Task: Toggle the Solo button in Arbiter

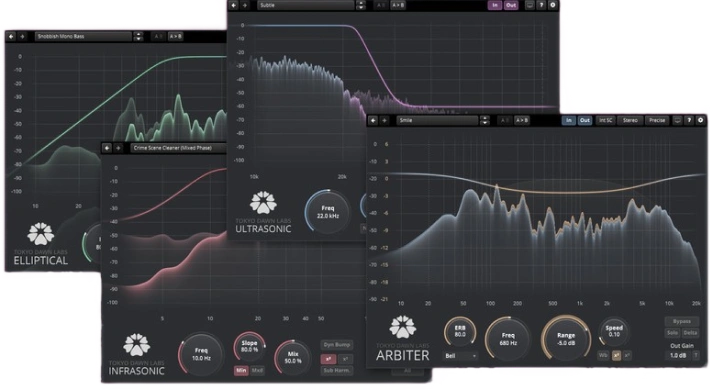Action: [672, 333]
